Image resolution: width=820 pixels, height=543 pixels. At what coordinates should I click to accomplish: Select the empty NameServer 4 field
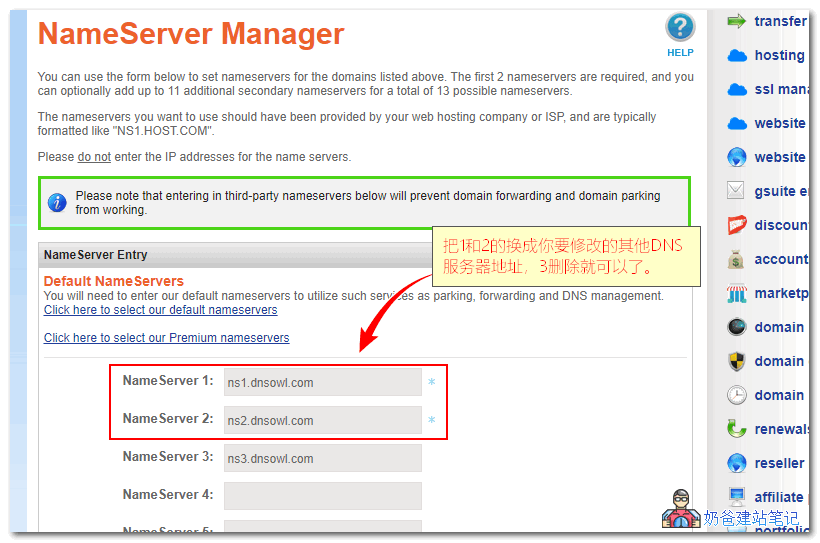pyautogui.click(x=322, y=496)
